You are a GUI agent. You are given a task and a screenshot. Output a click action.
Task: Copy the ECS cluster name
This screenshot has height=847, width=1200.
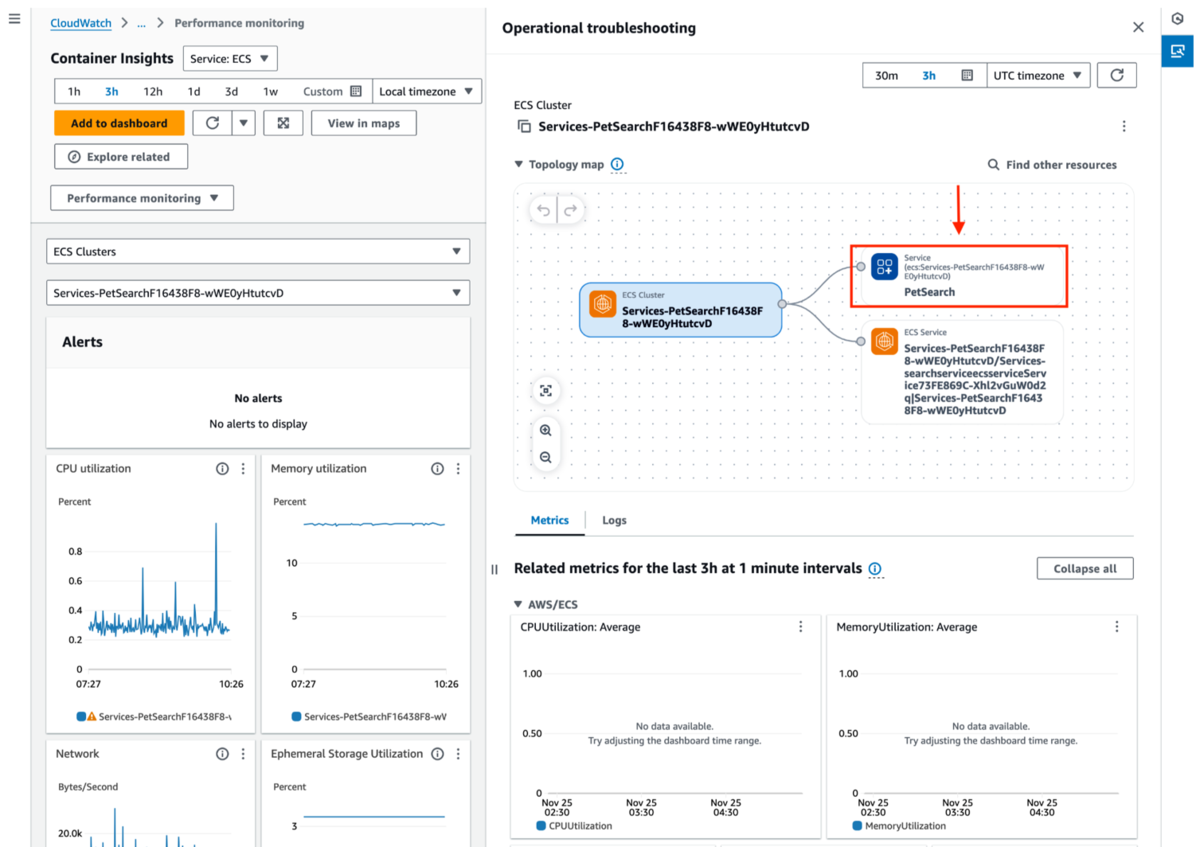(524, 127)
